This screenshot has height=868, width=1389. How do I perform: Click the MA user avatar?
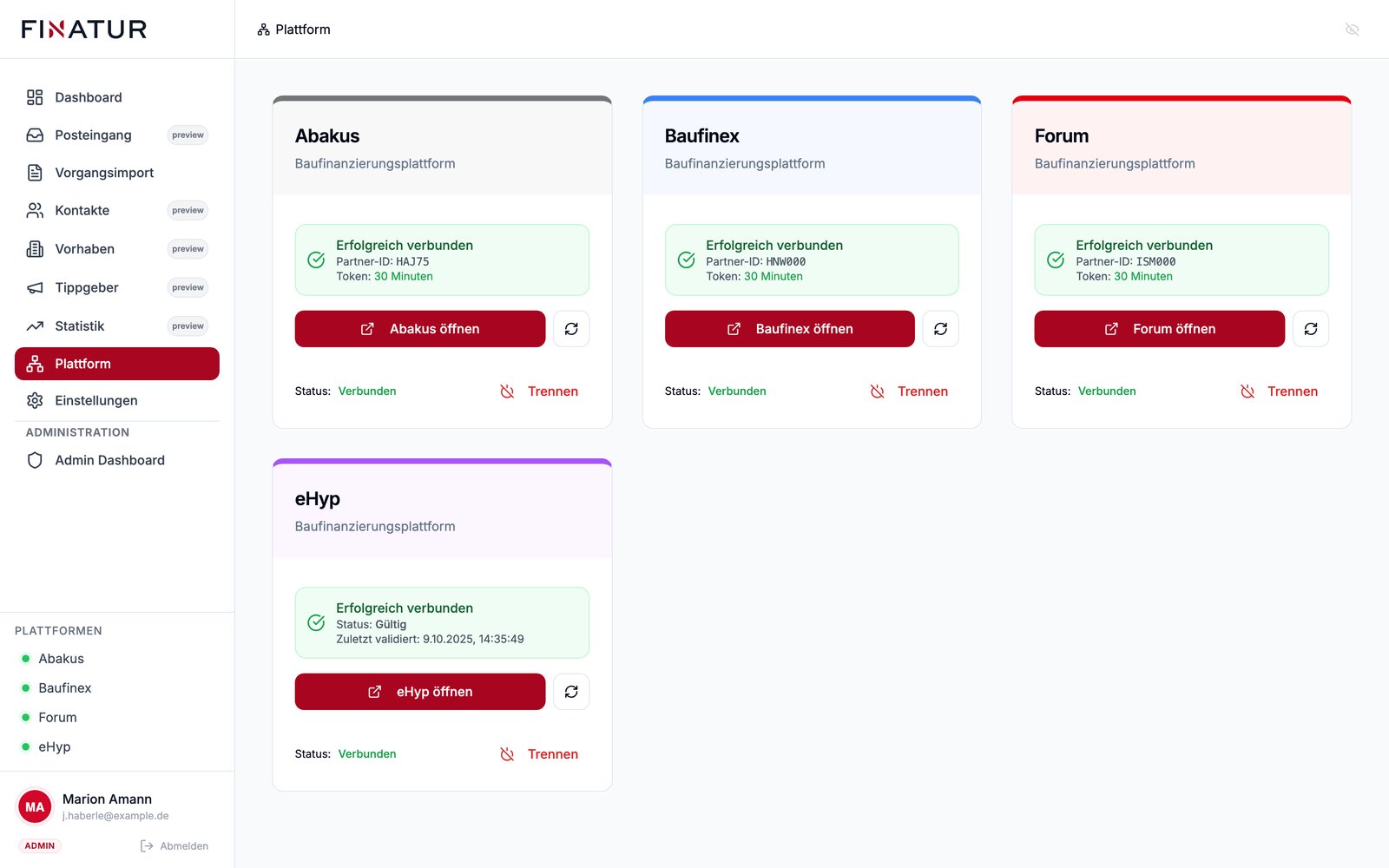pyautogui.click(x=35, y=807)
